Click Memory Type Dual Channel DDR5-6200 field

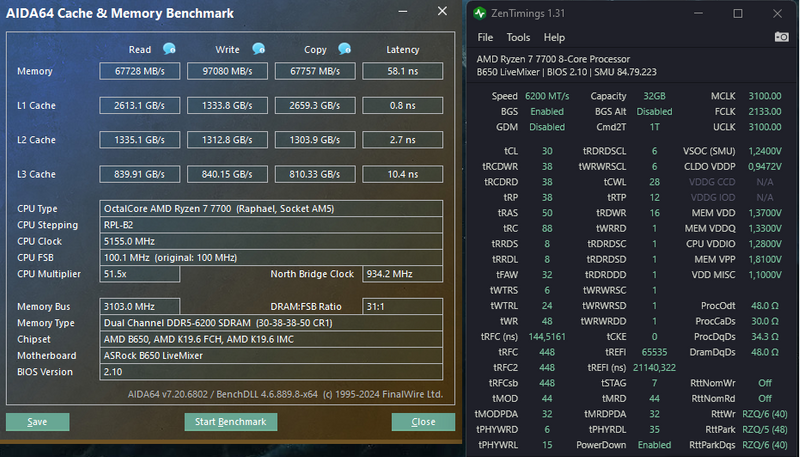271,323
